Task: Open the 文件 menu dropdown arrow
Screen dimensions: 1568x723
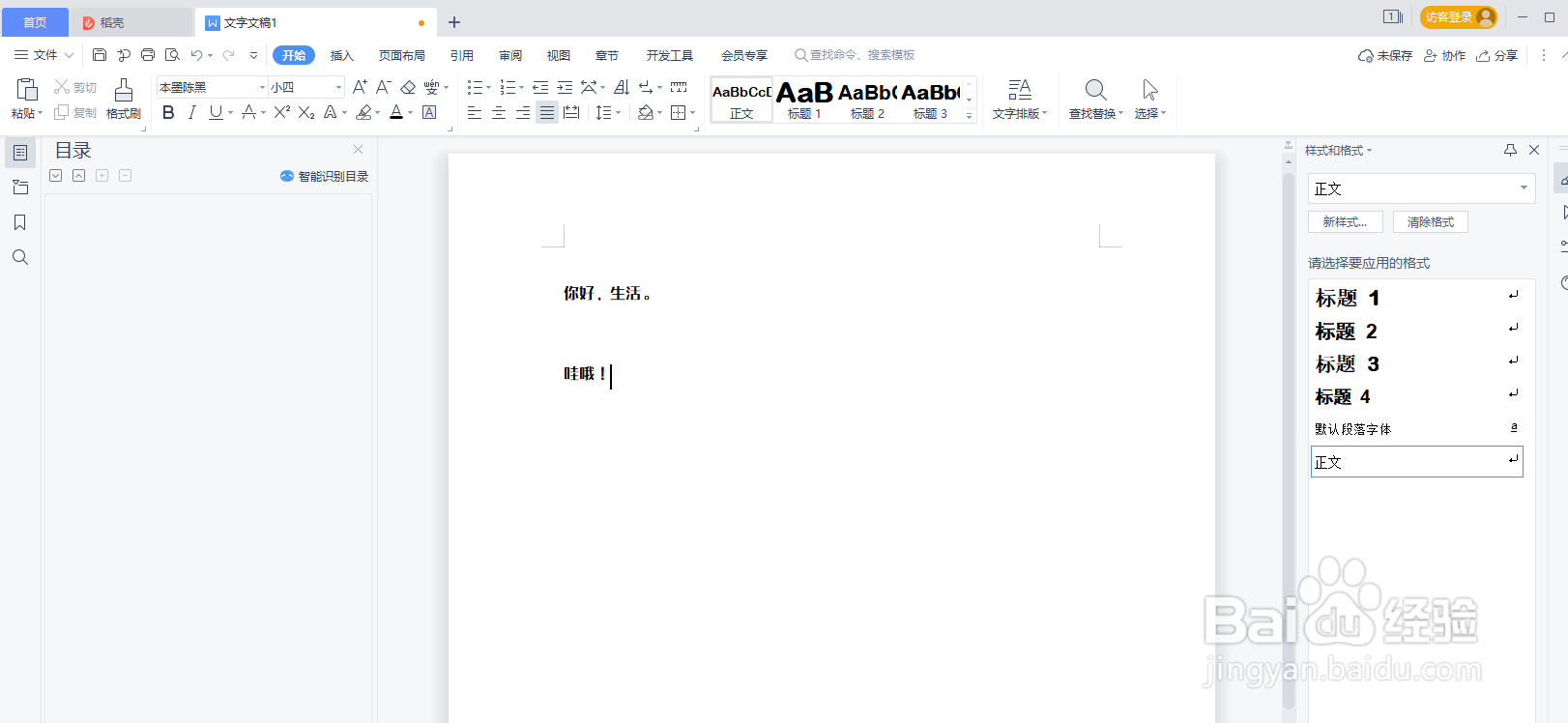Action: tap(69, 55)
